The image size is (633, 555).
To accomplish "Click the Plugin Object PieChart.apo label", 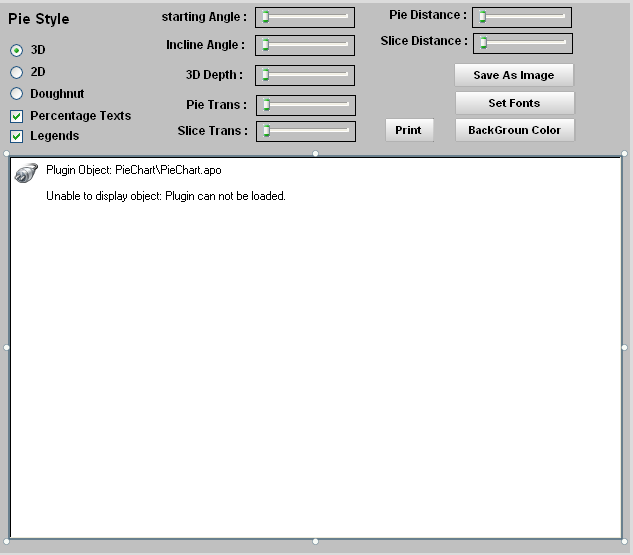I will tap(134, 170).
